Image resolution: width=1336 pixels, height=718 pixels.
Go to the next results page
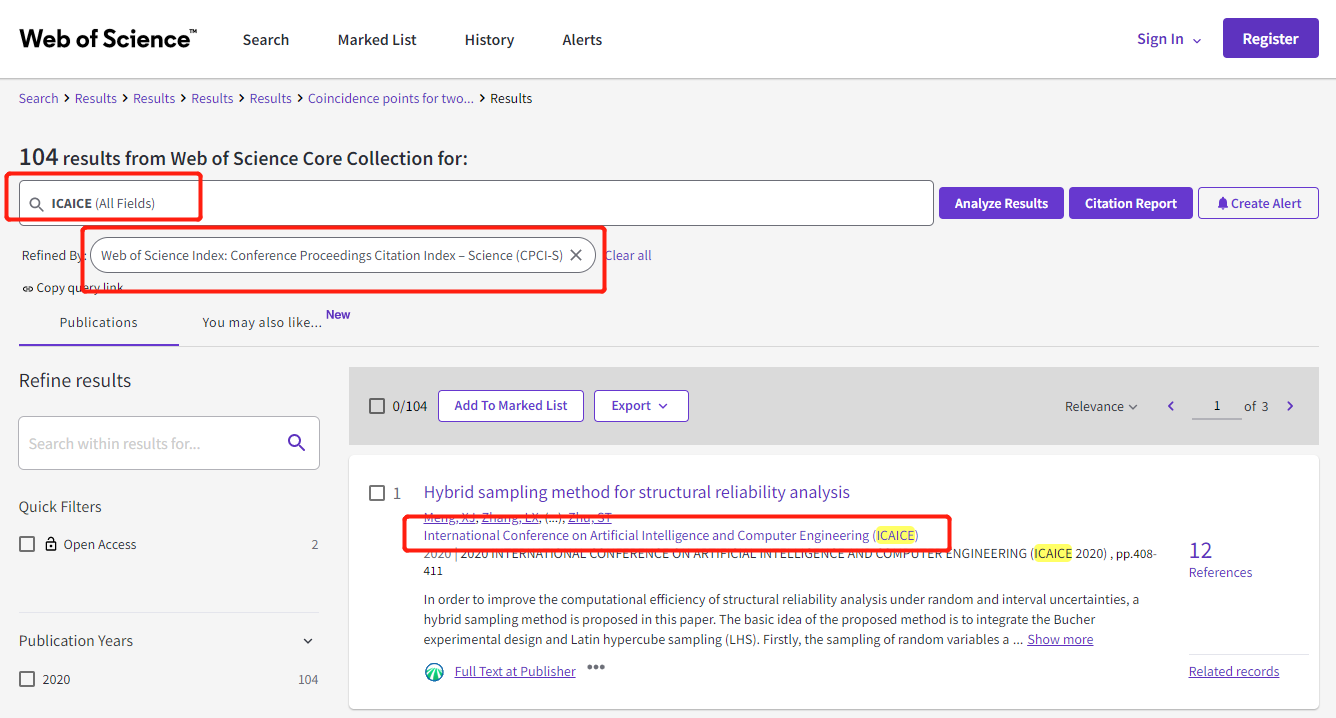pyautogui.click(x=1290, y=406)
